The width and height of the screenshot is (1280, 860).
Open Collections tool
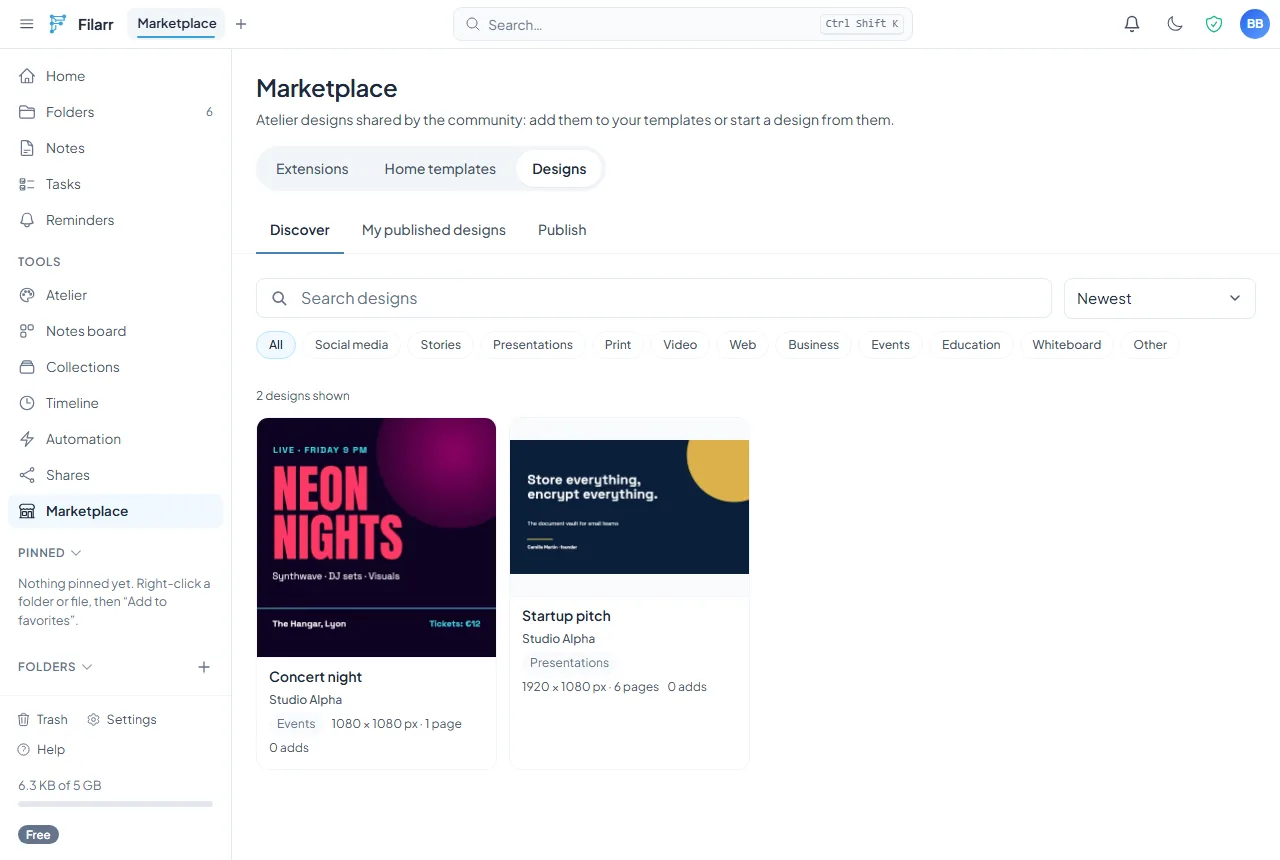click(115, 367)
